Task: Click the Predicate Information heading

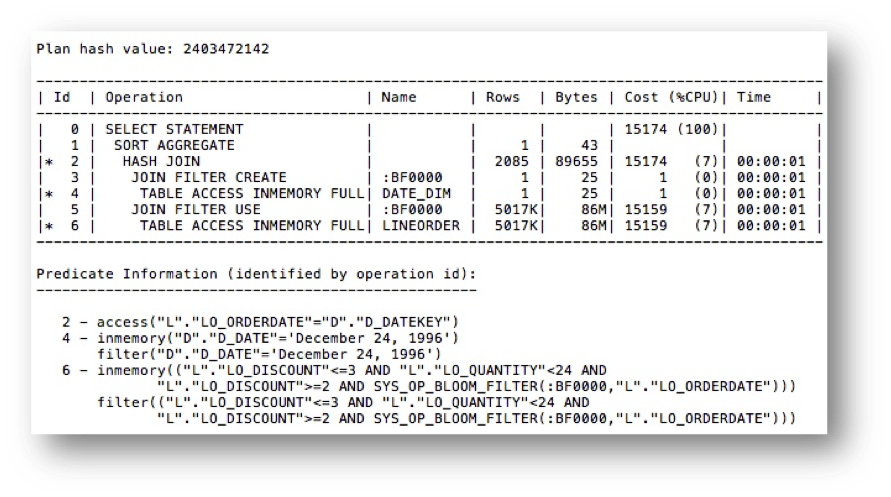Action: 256,274
